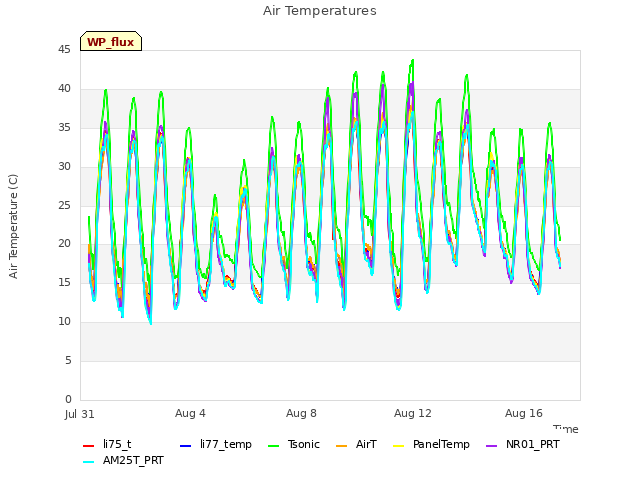Screen dimensions: 640x480
Task: Click the 40 y-axis tick label
Action: [x=64, y=89]
